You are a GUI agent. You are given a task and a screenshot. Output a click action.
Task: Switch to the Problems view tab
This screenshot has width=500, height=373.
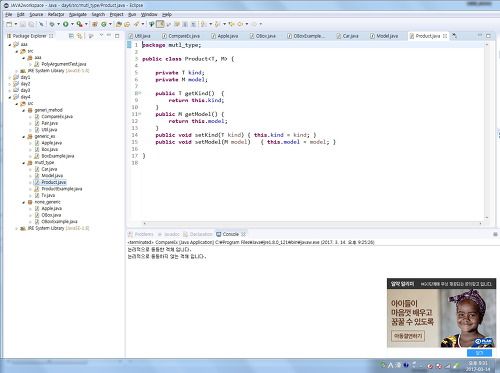click(x=141, y=234)
